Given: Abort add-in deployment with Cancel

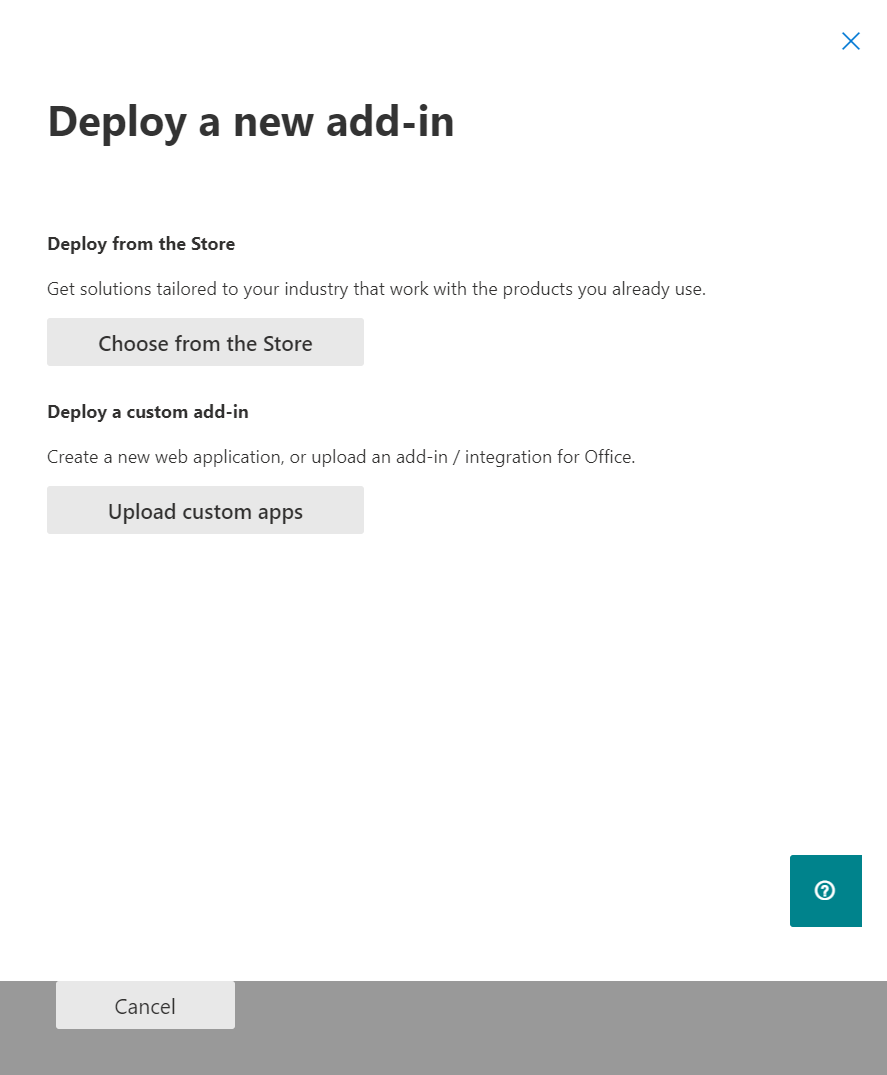Looking at the screenshot, I should click(x=145, y=1006).
